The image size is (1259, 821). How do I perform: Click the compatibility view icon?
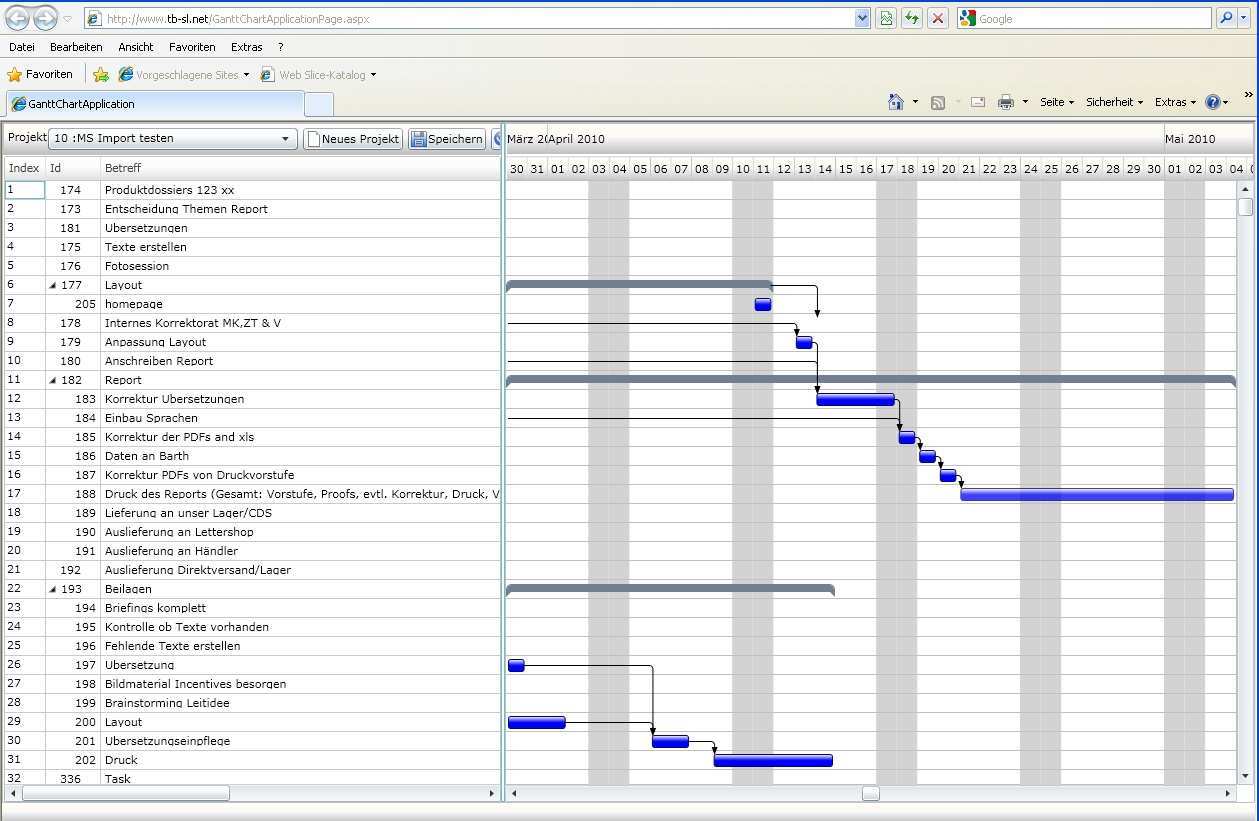pyautogui.click(x=885, y=18)
